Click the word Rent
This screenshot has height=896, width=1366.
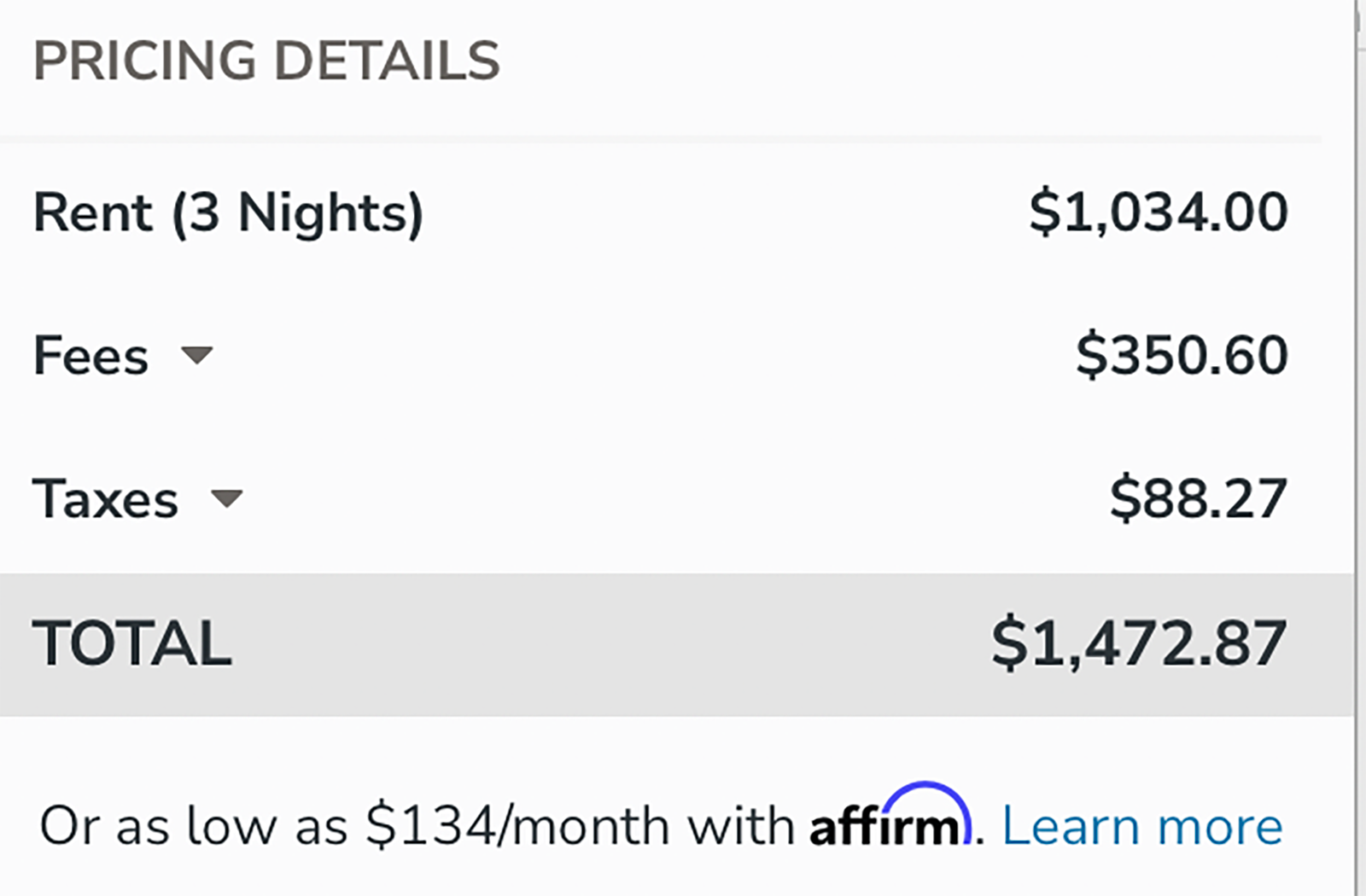pos(93,212)
